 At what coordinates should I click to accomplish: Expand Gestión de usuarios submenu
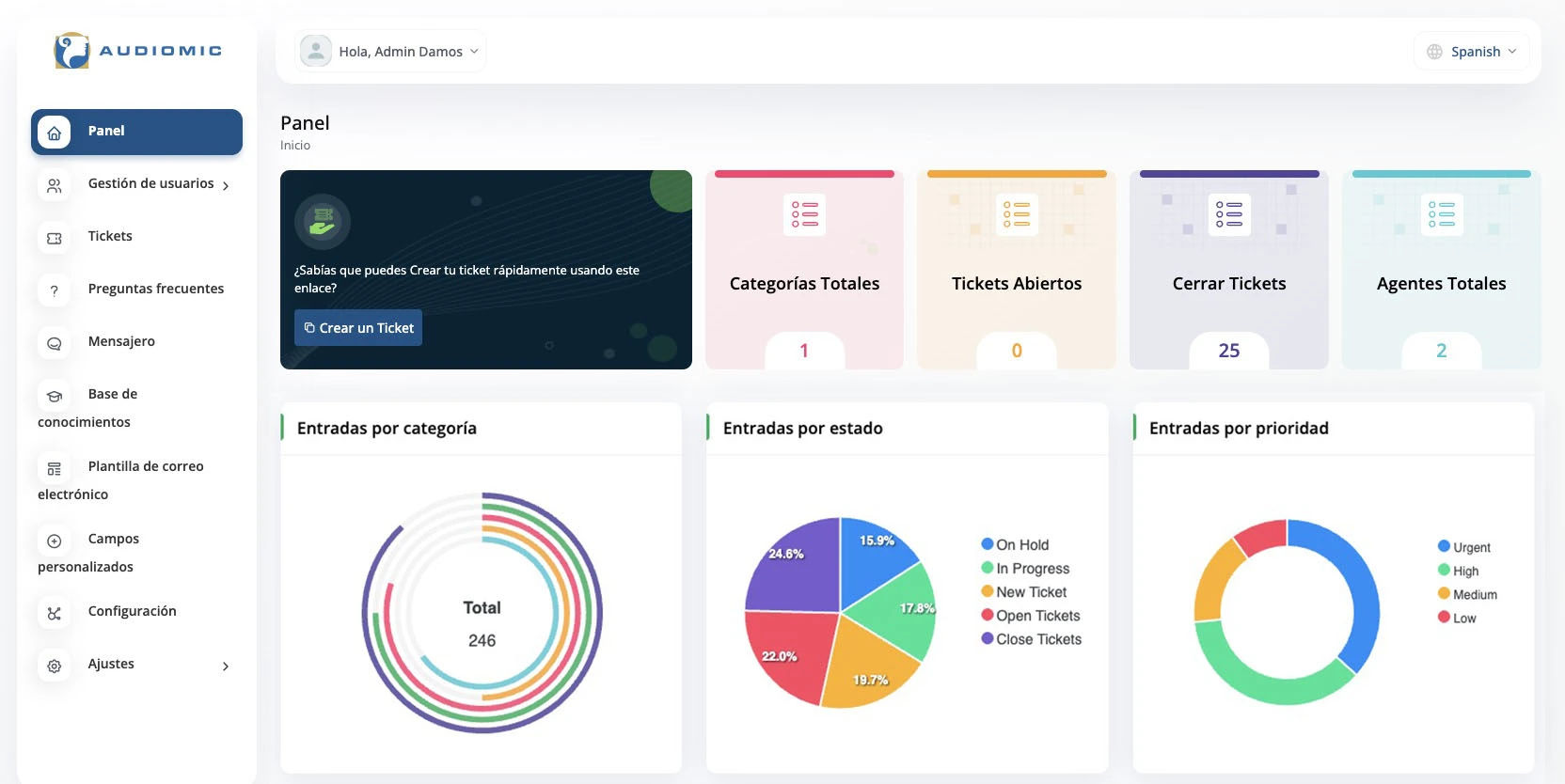coord(226,185)
